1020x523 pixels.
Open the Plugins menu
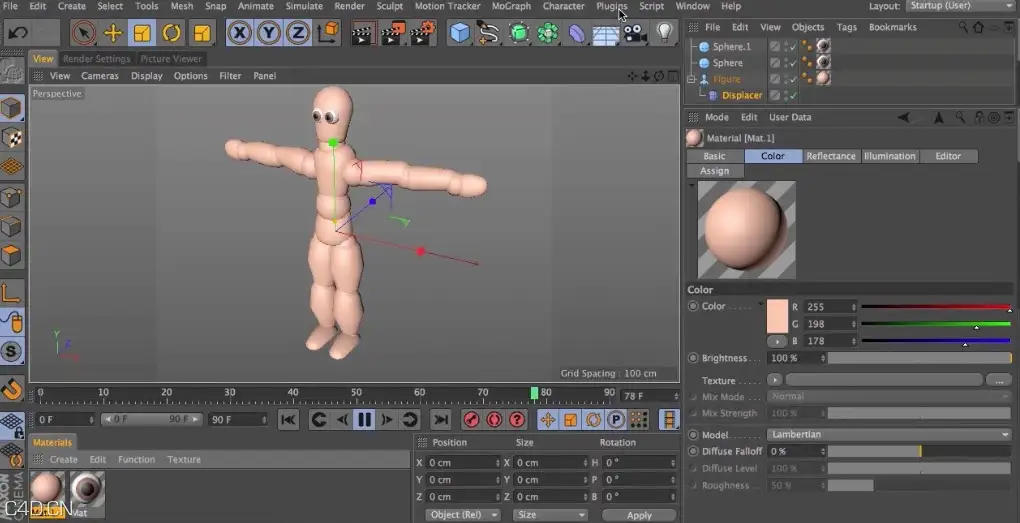coord(611,6)
